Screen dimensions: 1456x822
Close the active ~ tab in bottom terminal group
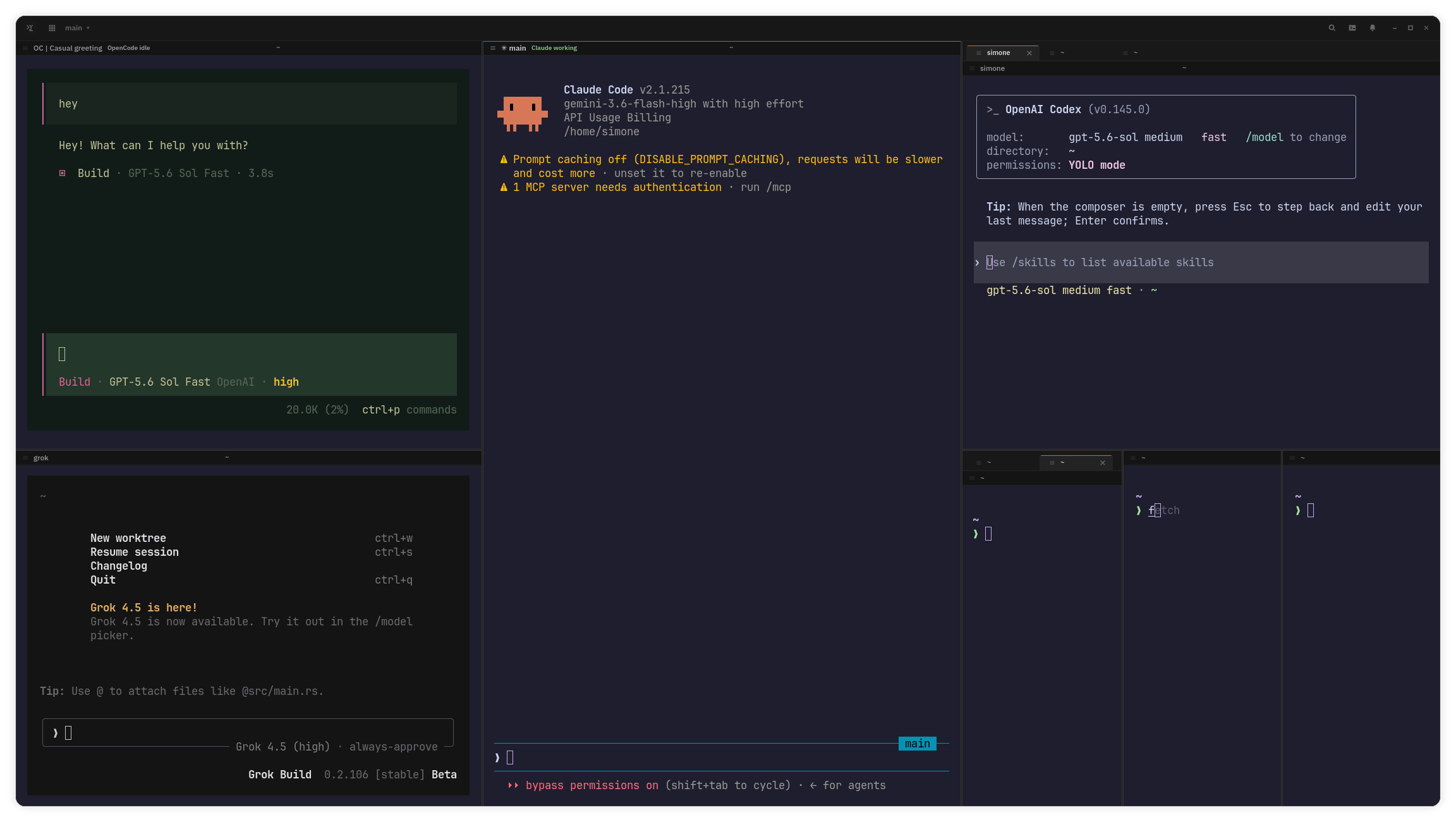(1103, 463)
